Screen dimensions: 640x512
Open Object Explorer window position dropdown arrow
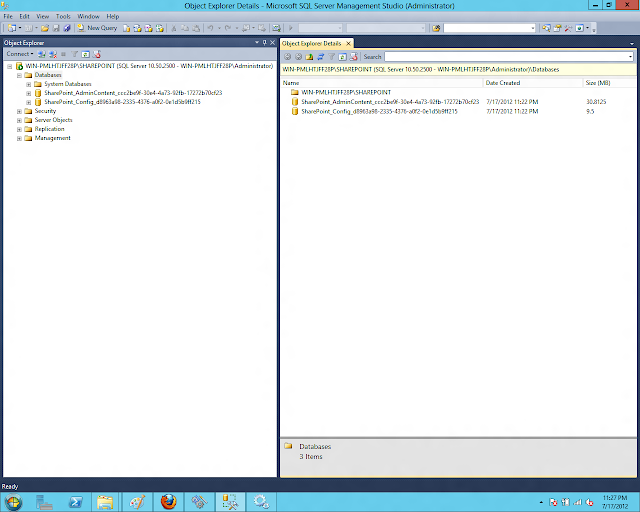click(257, 42)
